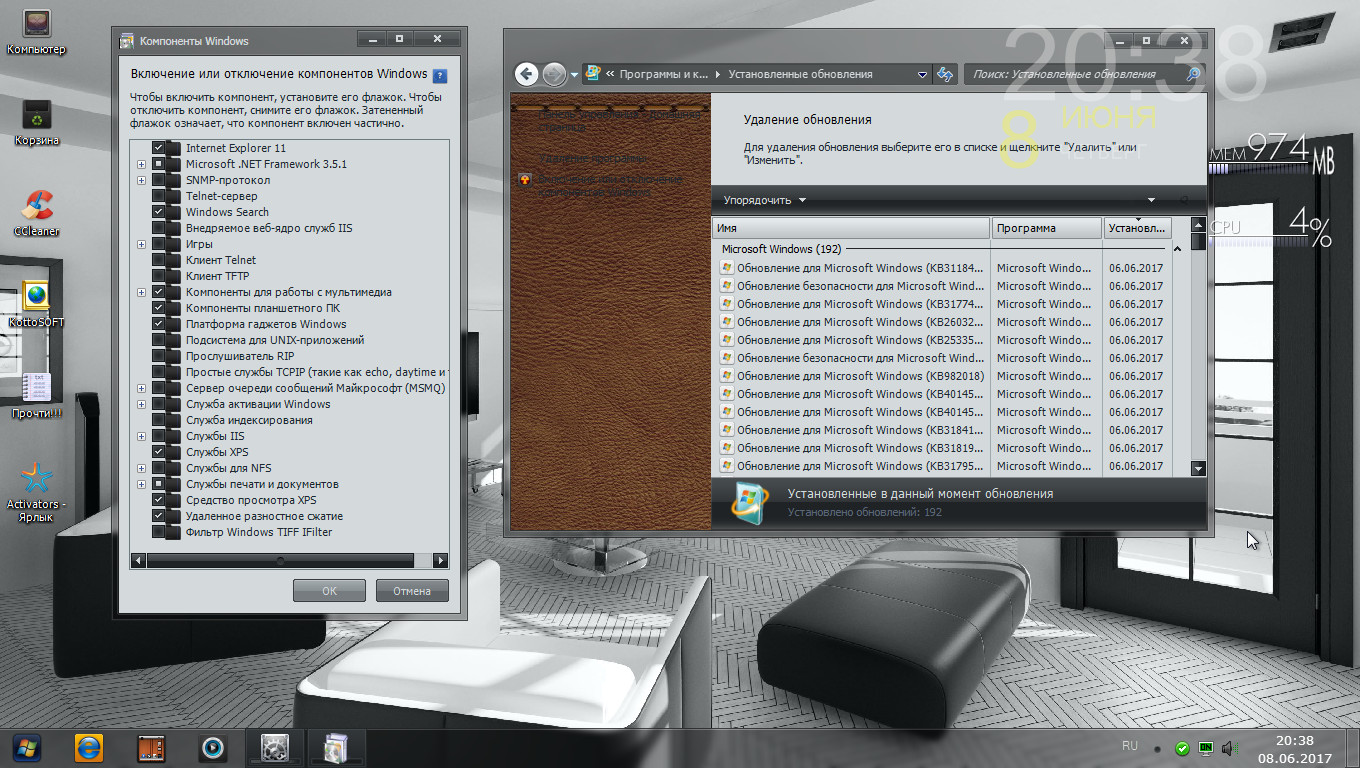Enable the Telnet-сервер checkbox
Image resolution: width=1360 pixels, height=768 pixels.
pyautogui.click(x=159, y=196)
